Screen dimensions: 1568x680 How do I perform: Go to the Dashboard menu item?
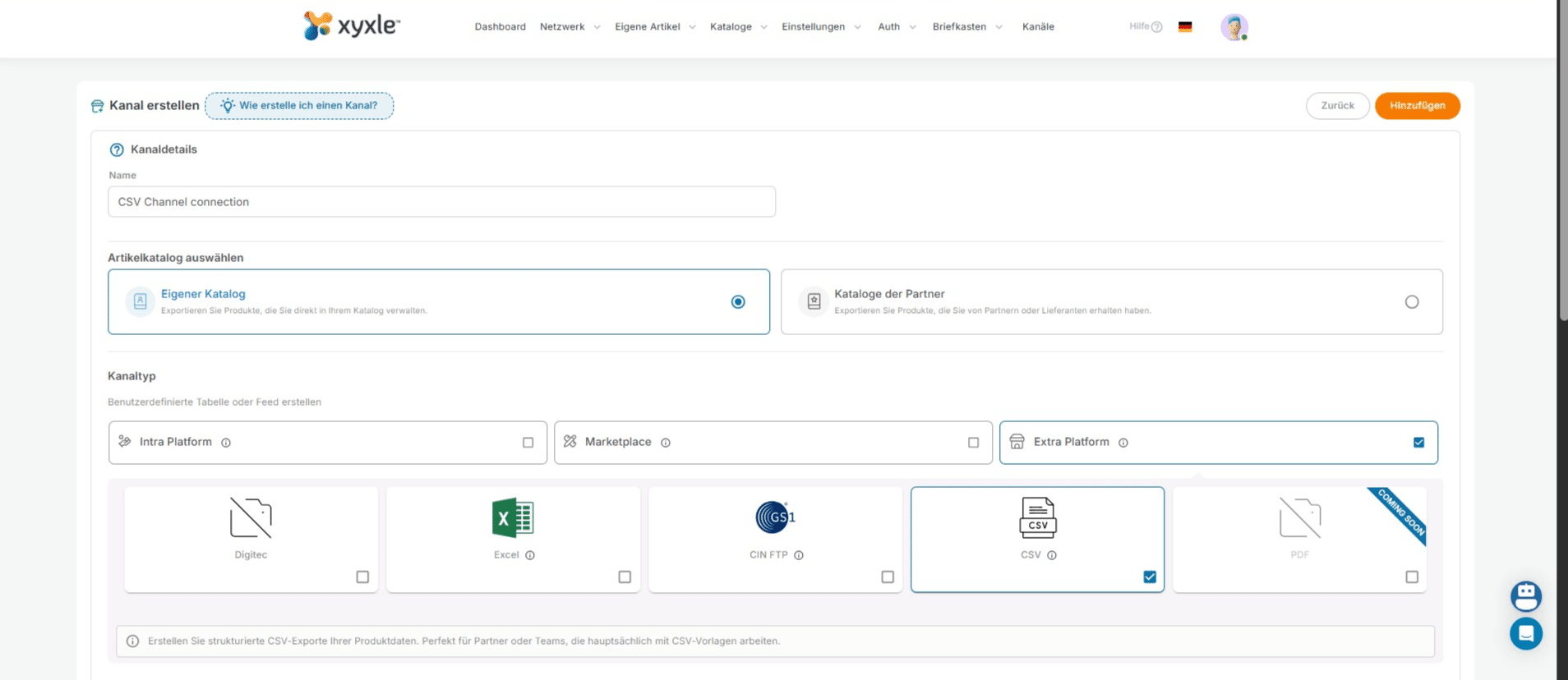coord(500,27)
